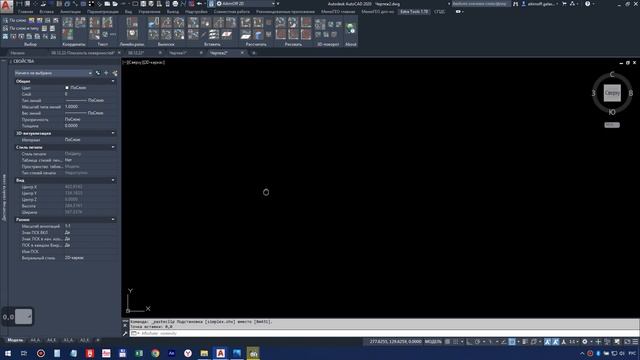Click the About globe icon in ribbon
The image size is (640, 360).
coord(351,29)
